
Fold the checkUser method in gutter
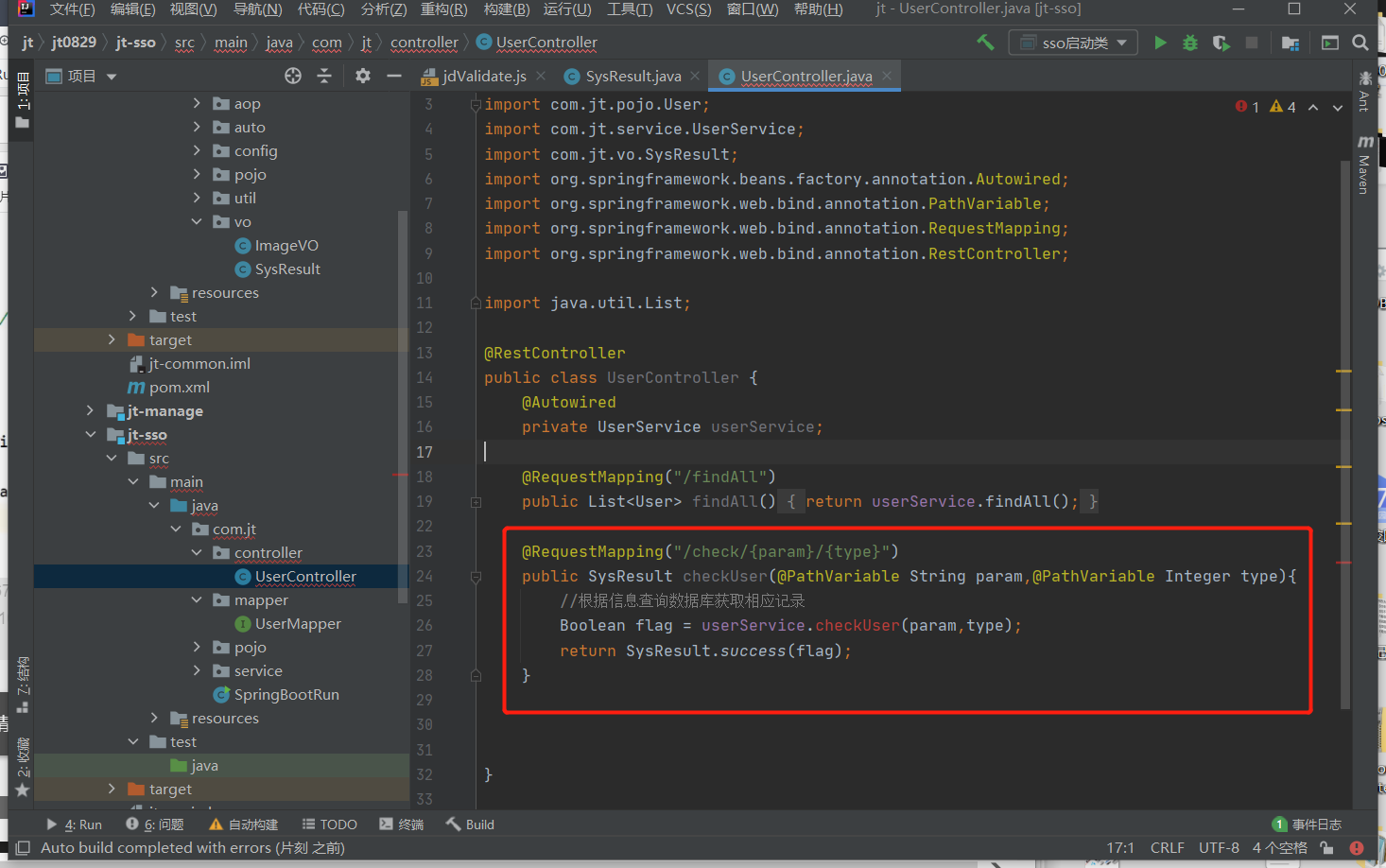coord(476,576)
